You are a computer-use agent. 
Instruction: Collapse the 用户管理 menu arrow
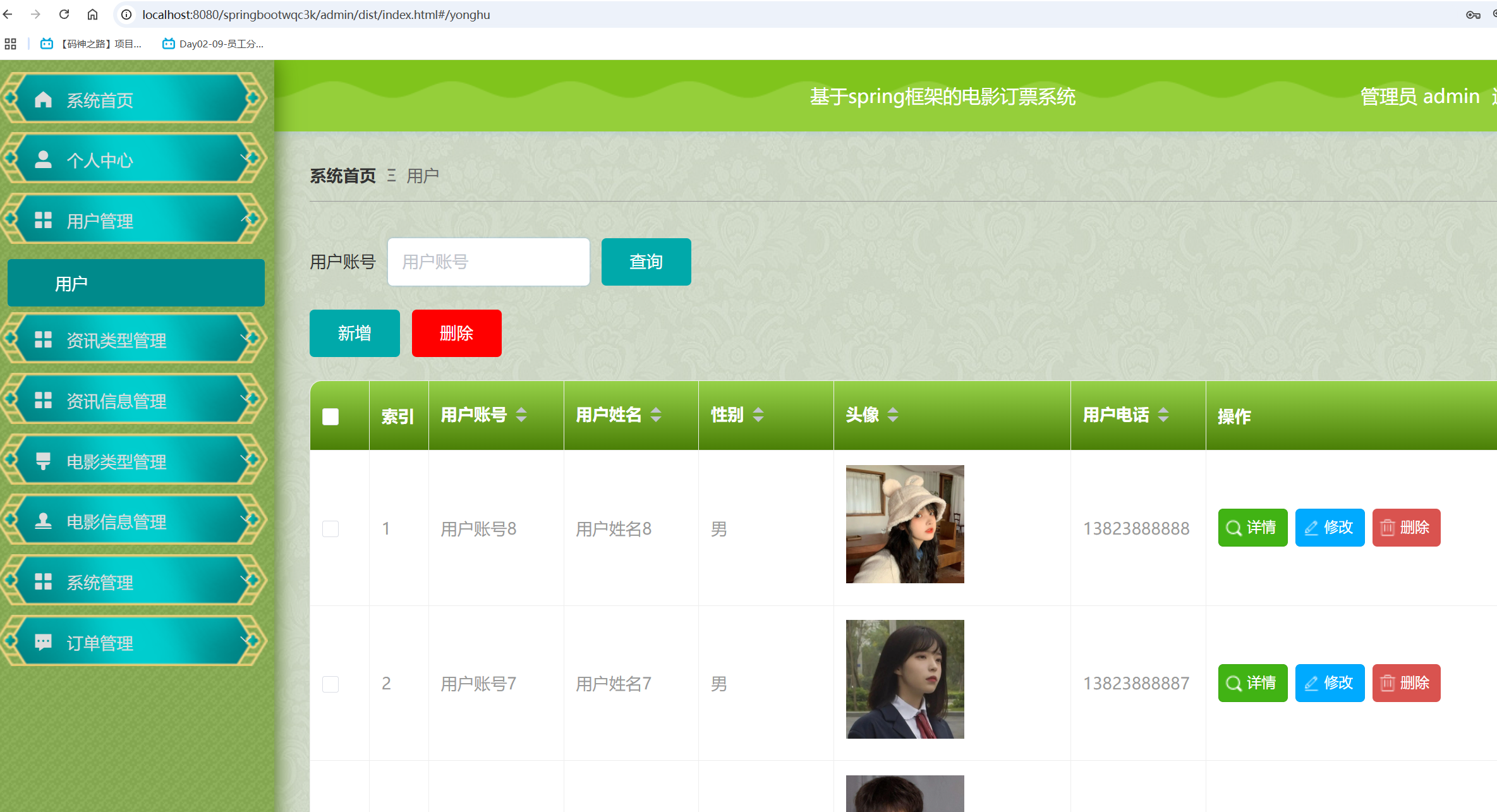(246, 219)
